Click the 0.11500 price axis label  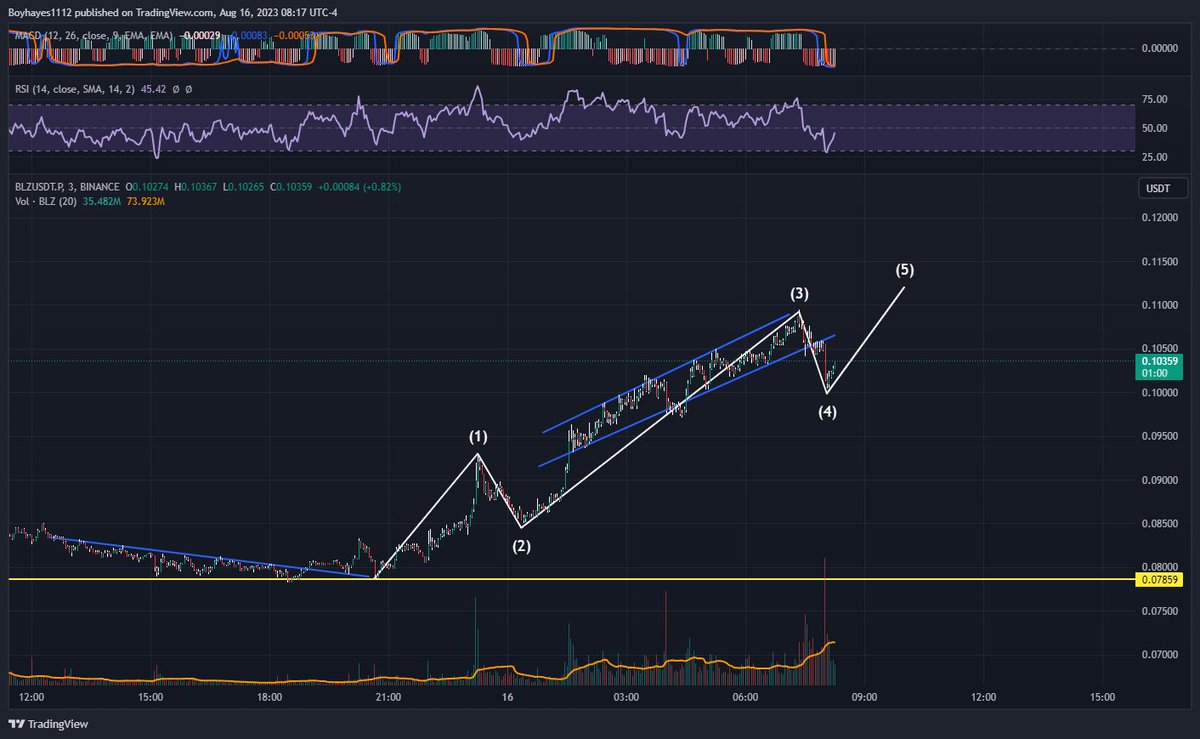1158,262
